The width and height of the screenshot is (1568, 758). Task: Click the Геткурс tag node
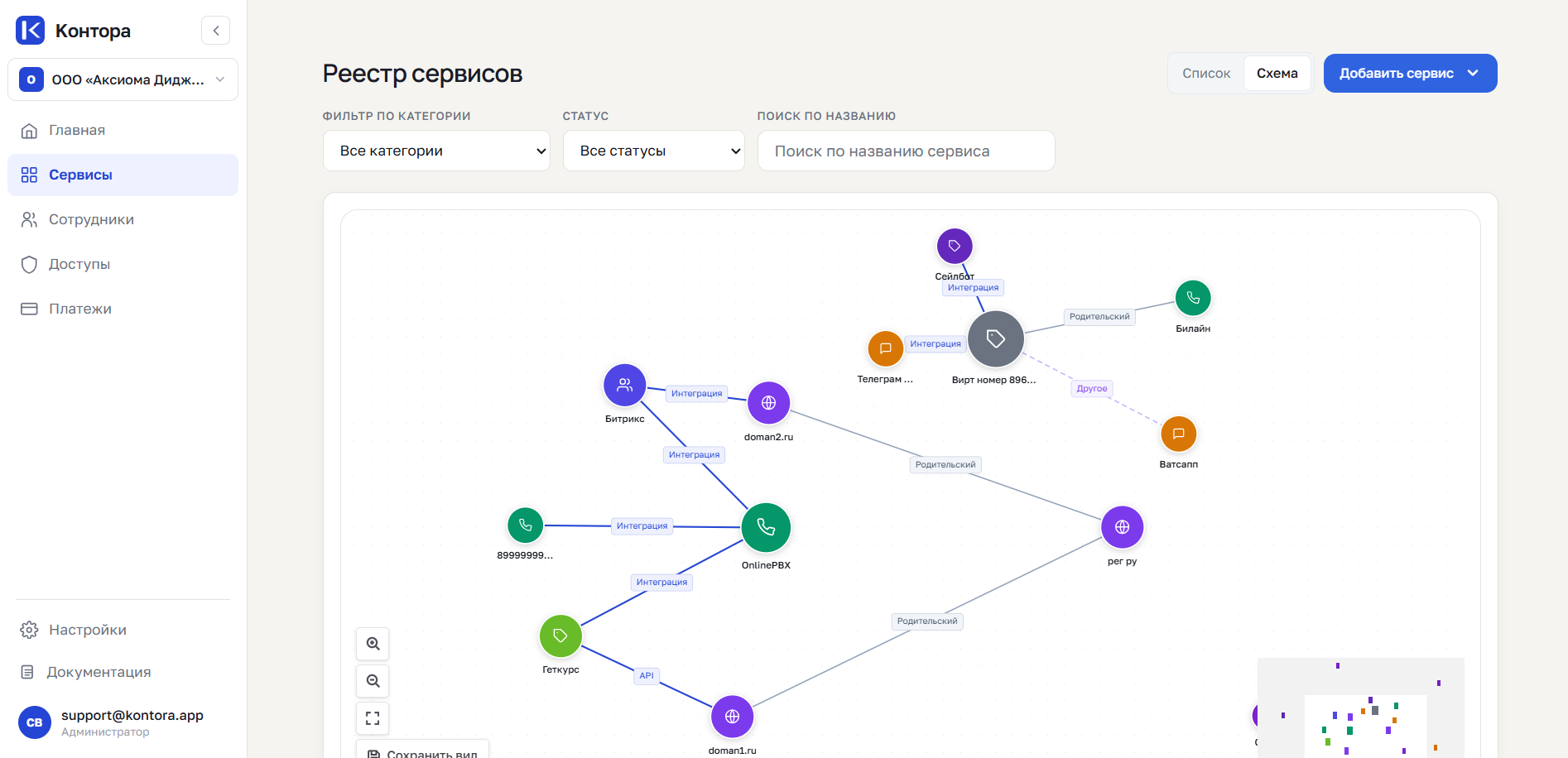tap(560, 636)
